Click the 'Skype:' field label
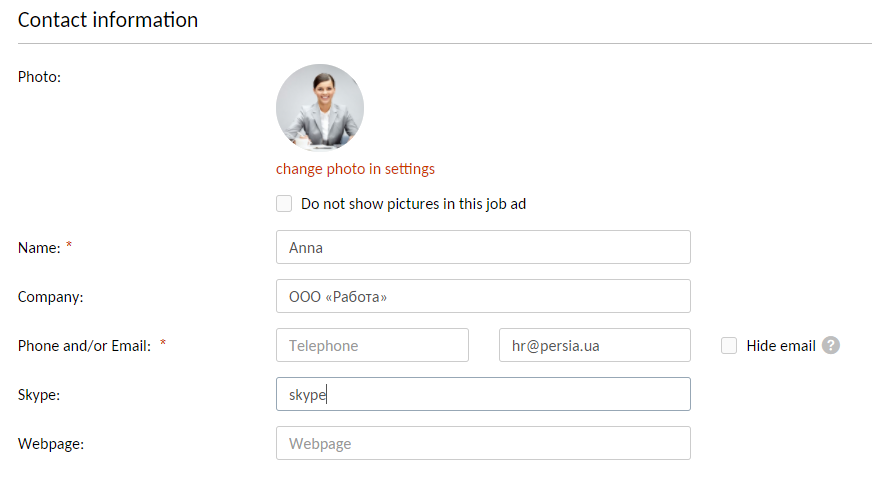Screen dimensions: 872x487 pyautogui.click(x=39, y=395)
